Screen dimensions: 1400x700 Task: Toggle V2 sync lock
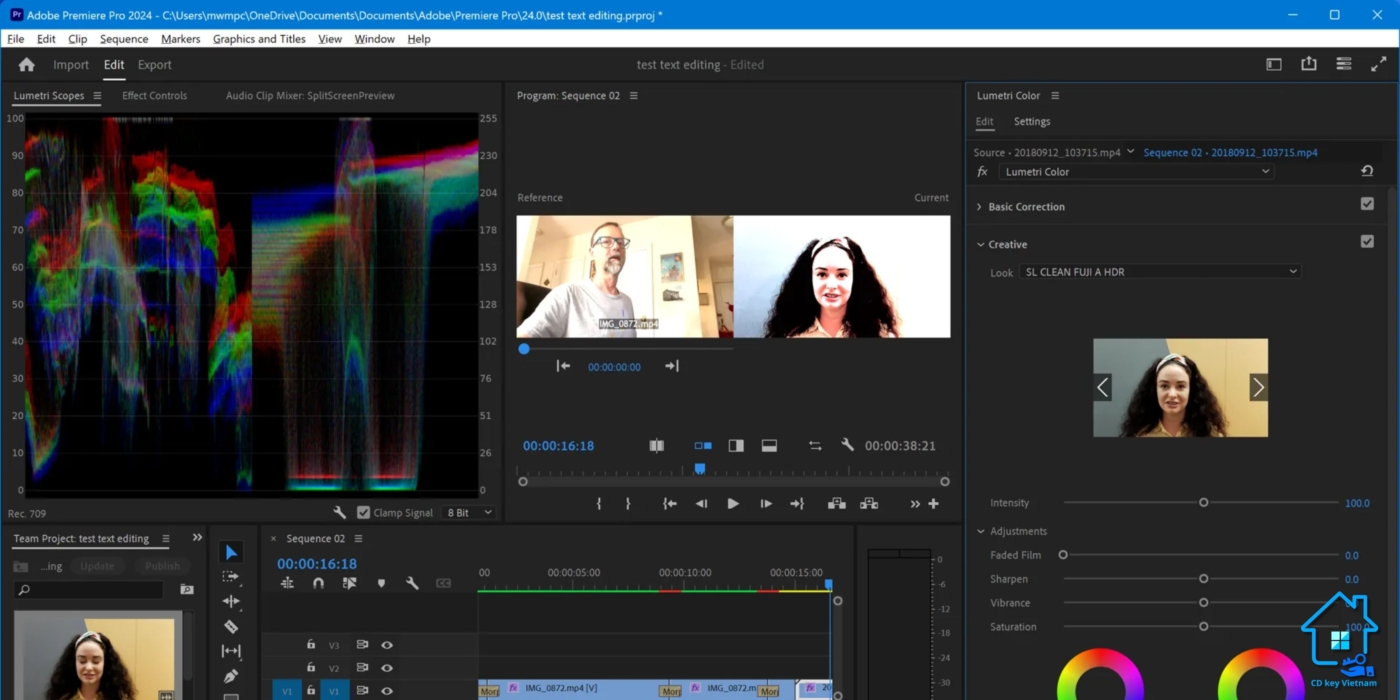(362, 668)
